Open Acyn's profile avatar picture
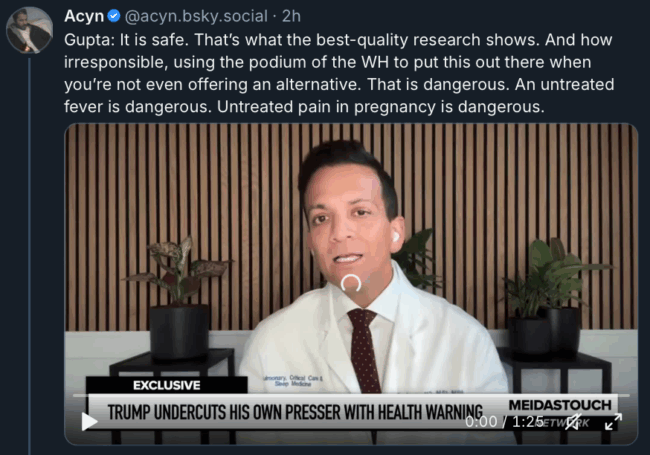Viewport: 650px width, 455px height. pyautogui.click(x=29, y=30)
